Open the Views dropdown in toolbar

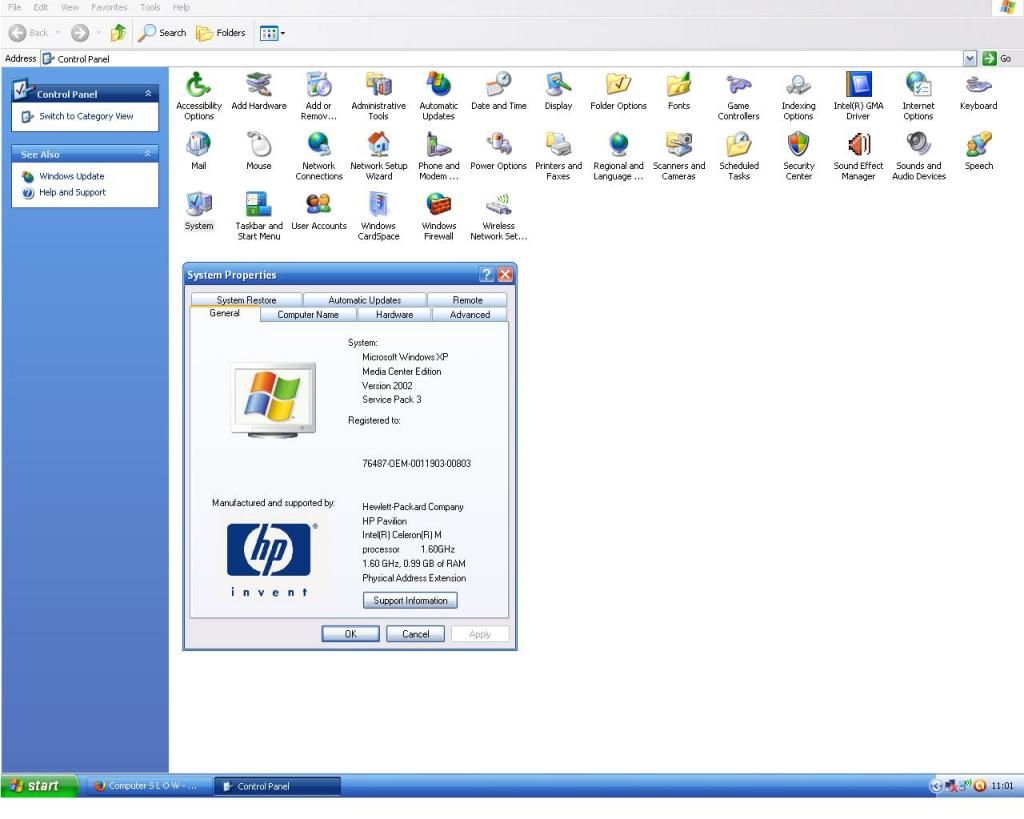click(x=272, y=33)
